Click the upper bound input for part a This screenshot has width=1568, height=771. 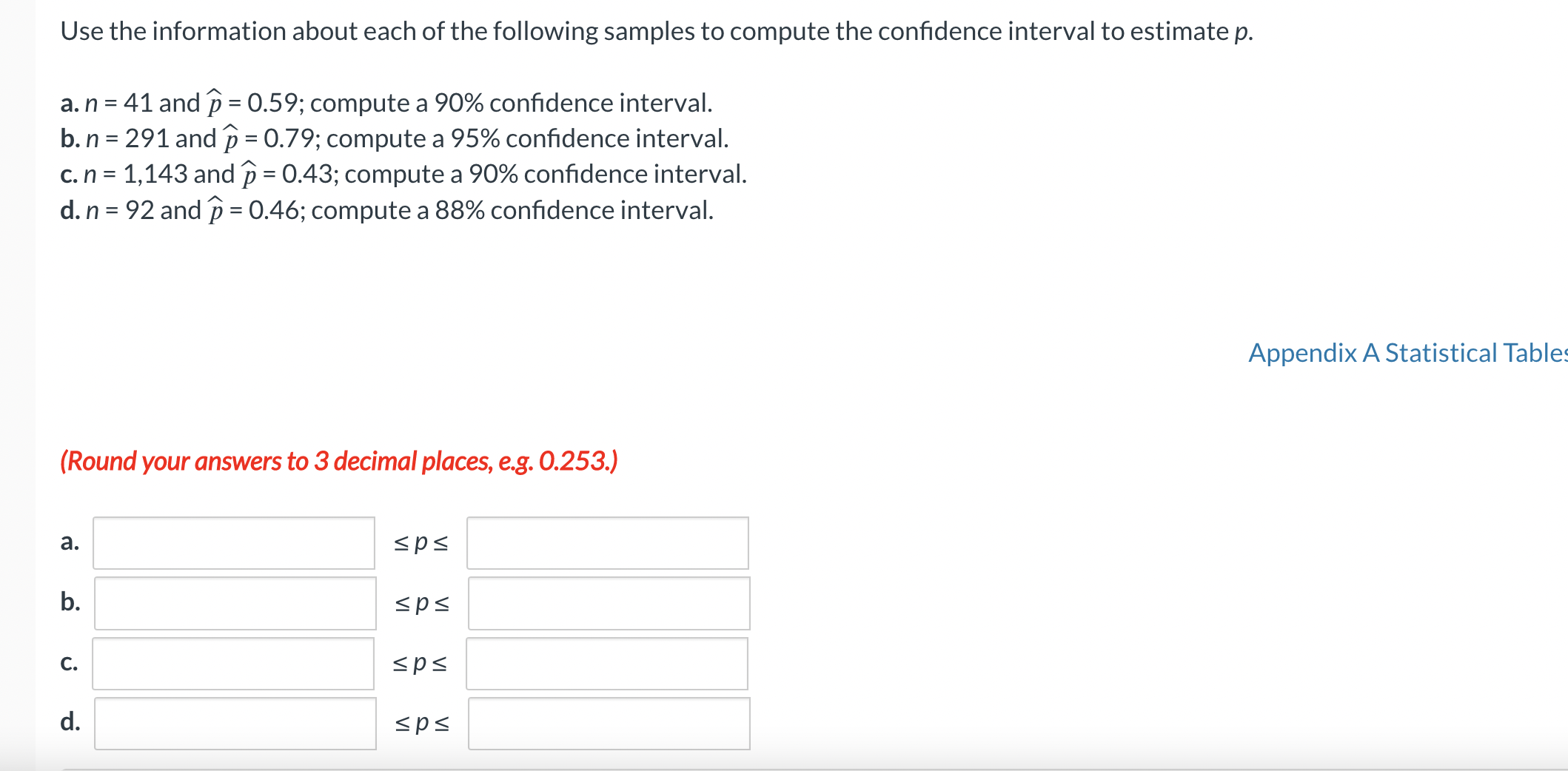(x=607, y=542)
